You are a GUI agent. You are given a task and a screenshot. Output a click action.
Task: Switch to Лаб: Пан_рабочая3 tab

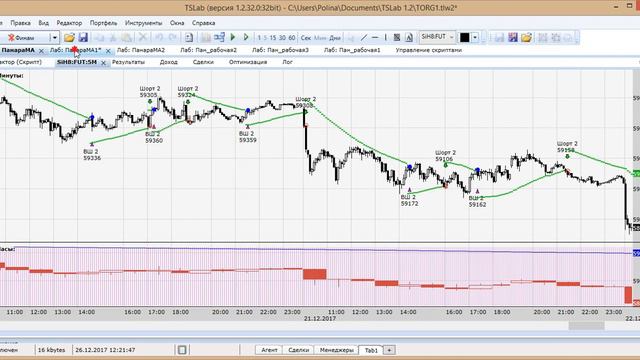click(280, 50)
